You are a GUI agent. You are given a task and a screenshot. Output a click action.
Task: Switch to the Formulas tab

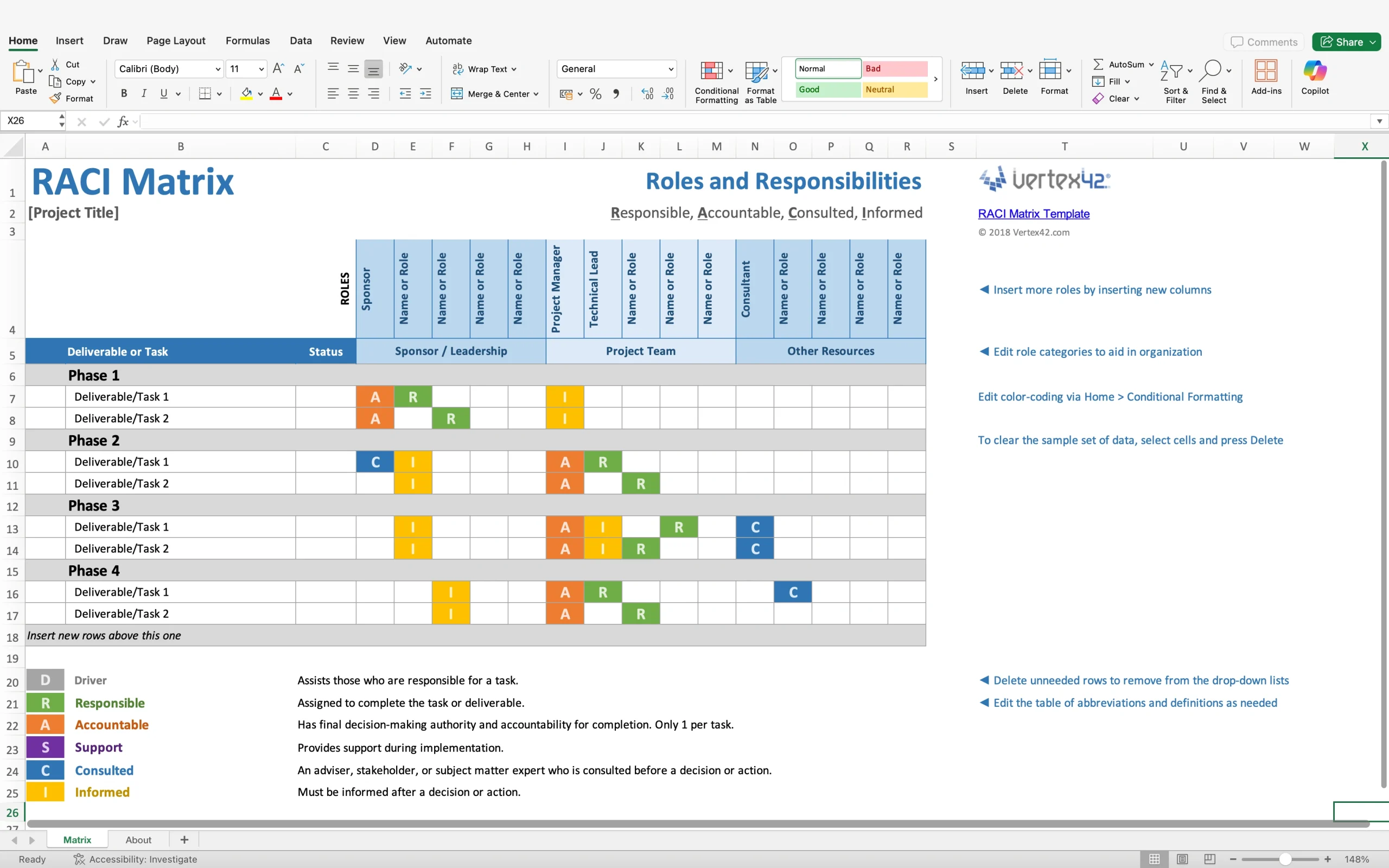(247, 41)
